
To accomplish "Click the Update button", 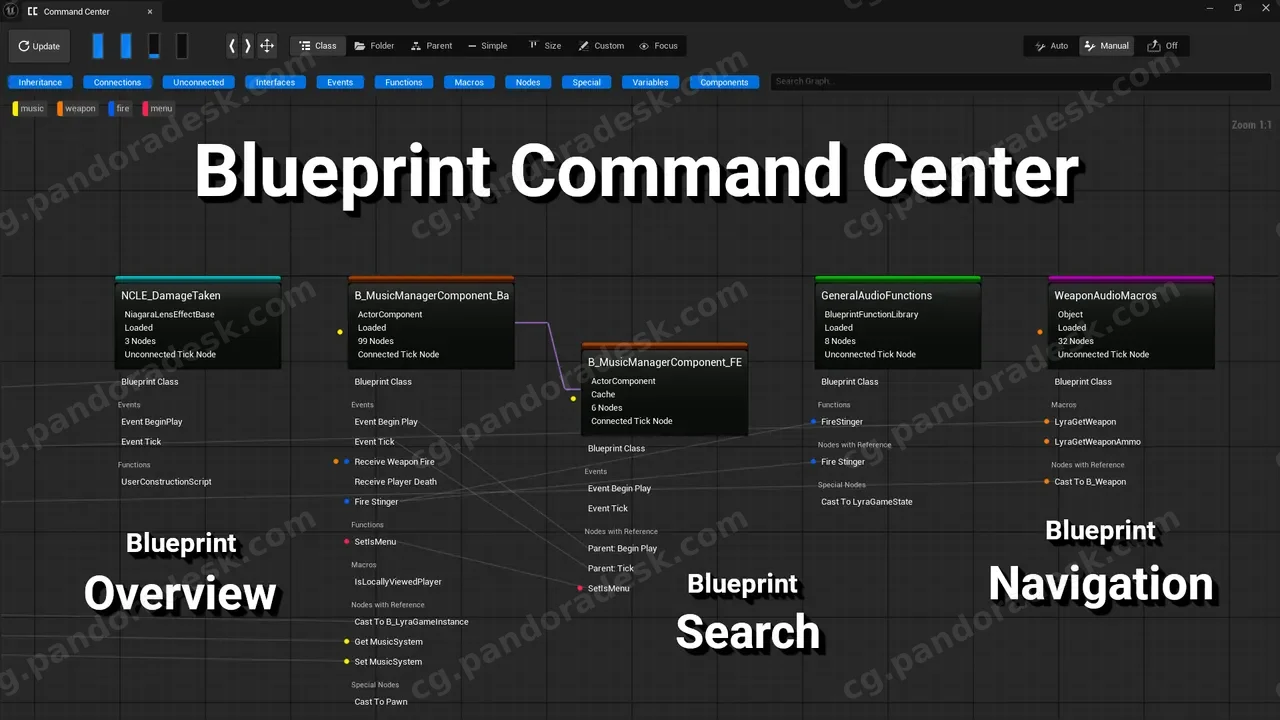I will point(39,46).
